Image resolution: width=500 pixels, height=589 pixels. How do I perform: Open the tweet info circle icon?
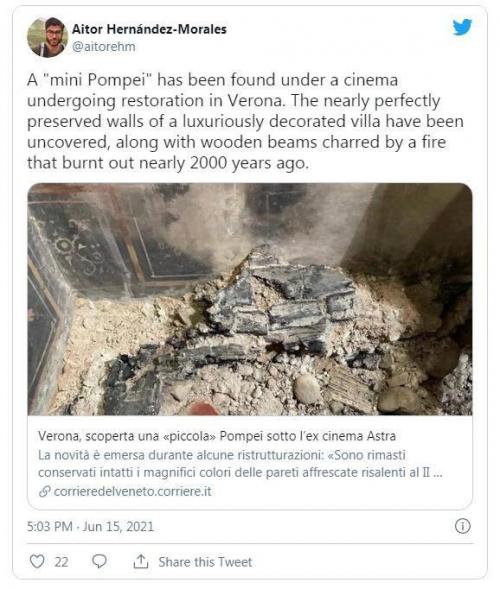(462, 526)
